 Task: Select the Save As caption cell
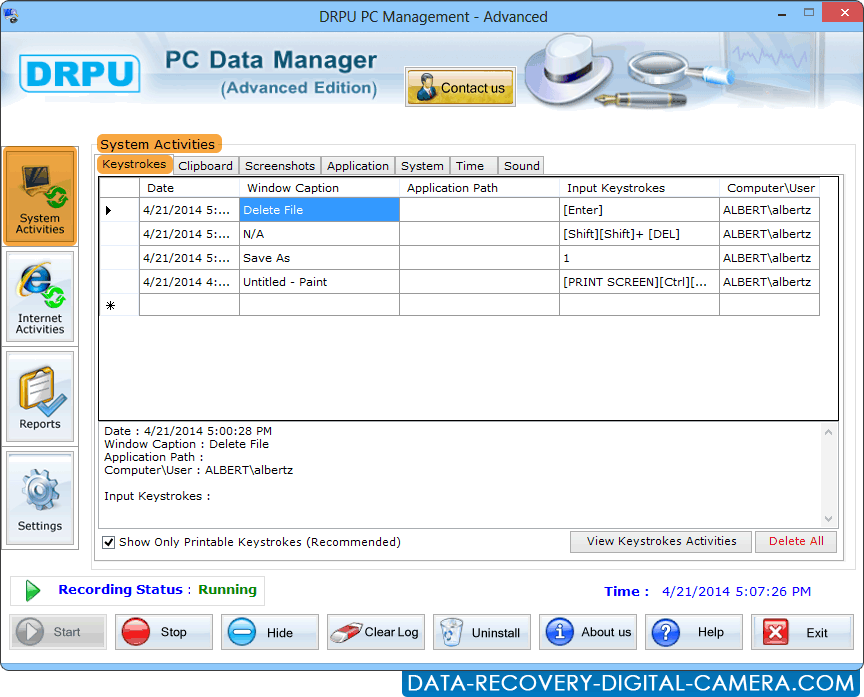pos(319,258)
